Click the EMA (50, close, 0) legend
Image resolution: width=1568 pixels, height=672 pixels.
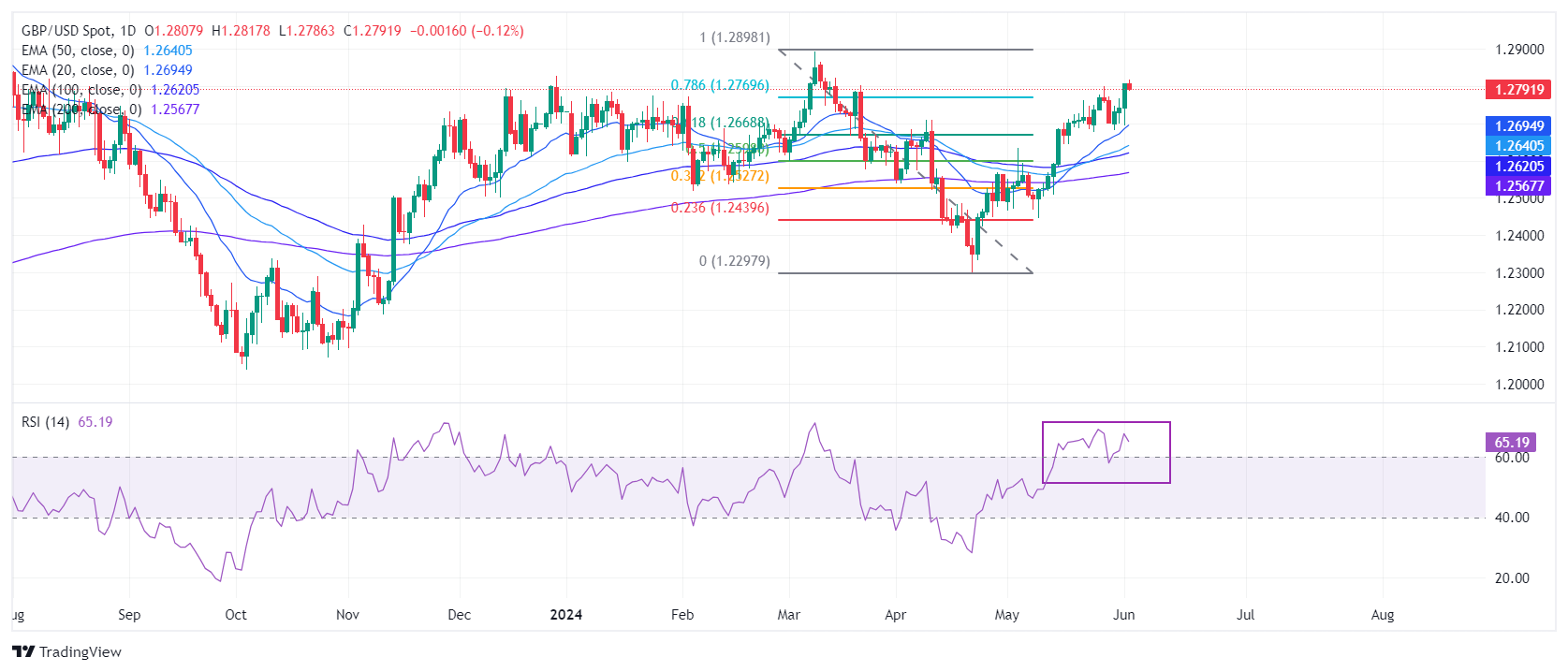pos(78,51)
